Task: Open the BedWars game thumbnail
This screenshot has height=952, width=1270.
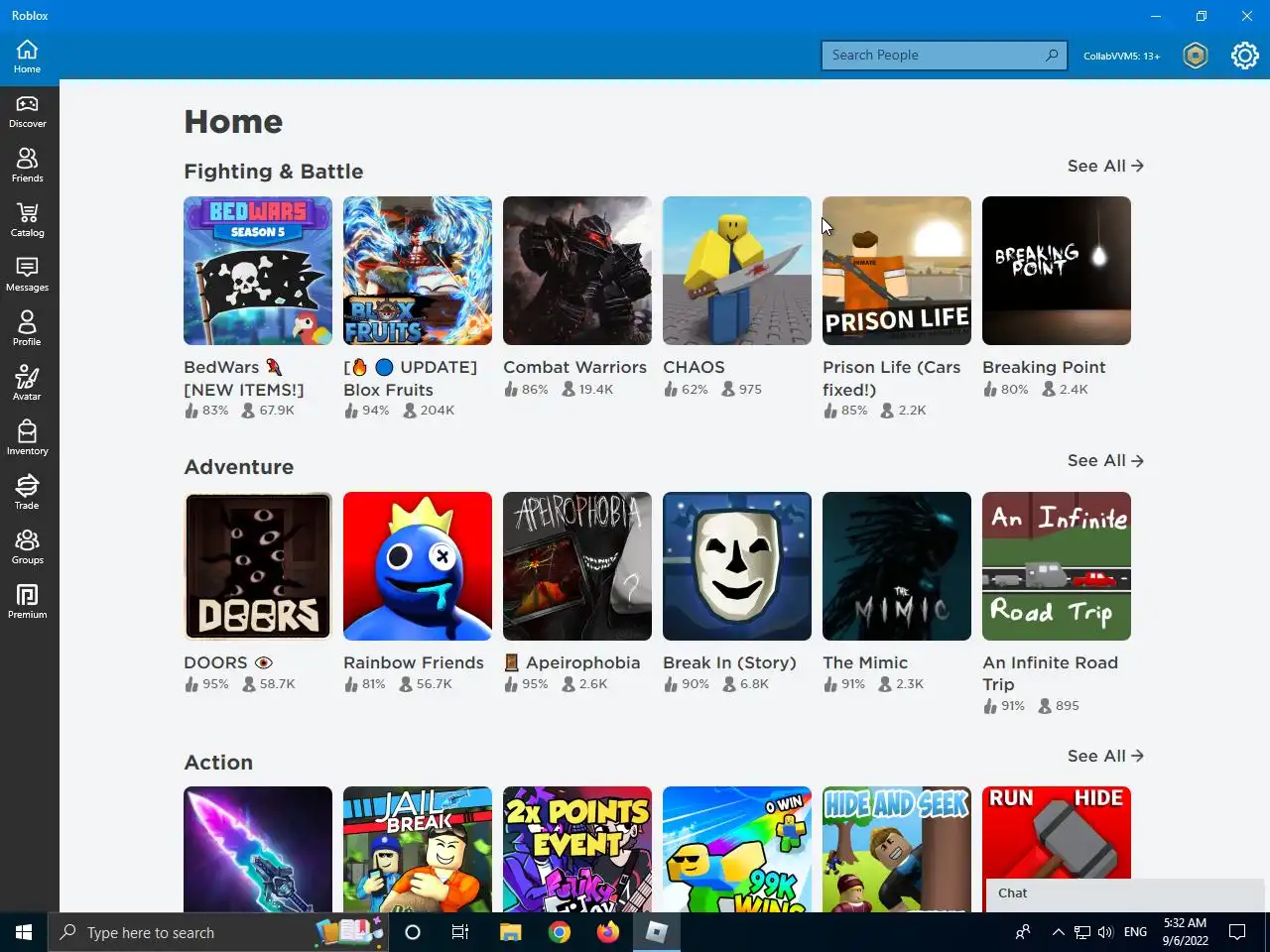Action: point(258,271)
